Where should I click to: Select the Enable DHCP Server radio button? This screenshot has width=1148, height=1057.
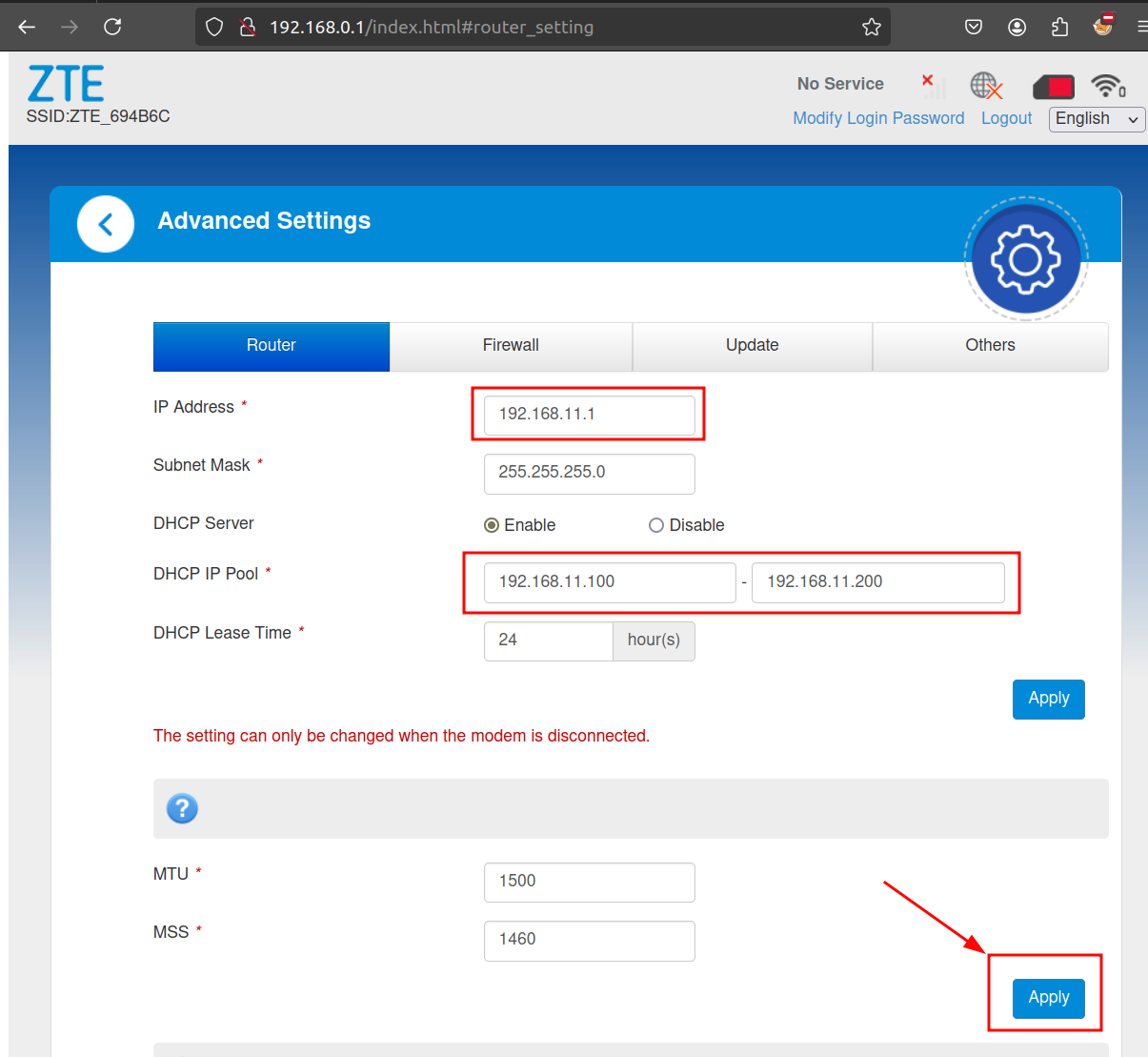492,525
